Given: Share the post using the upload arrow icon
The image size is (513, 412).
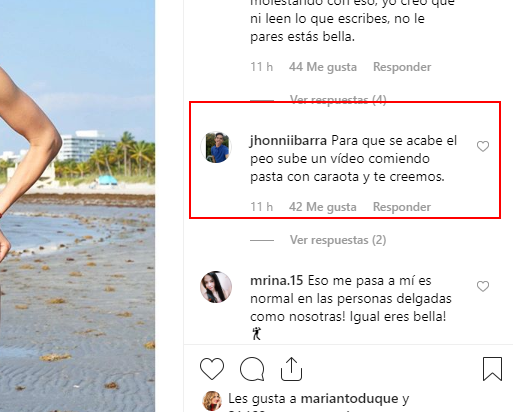Looking at the screenshot, I should pos(292,369).
